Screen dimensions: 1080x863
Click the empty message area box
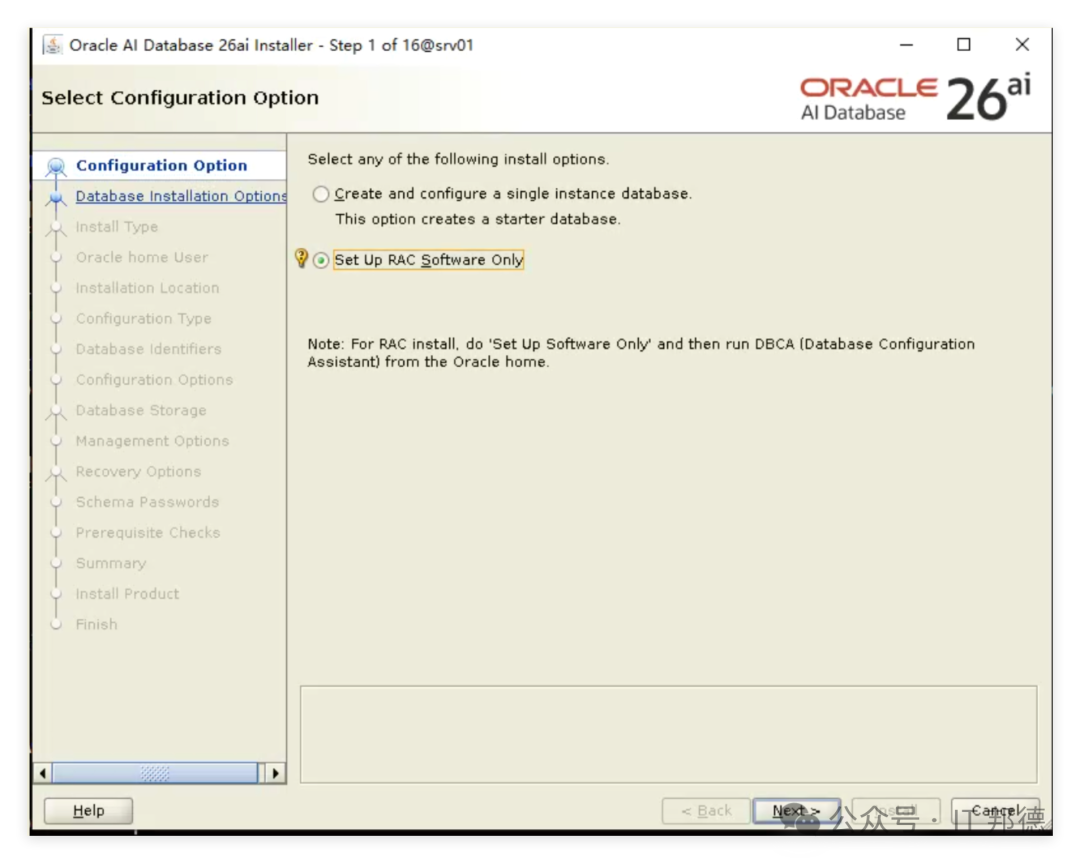pos(668,734)
